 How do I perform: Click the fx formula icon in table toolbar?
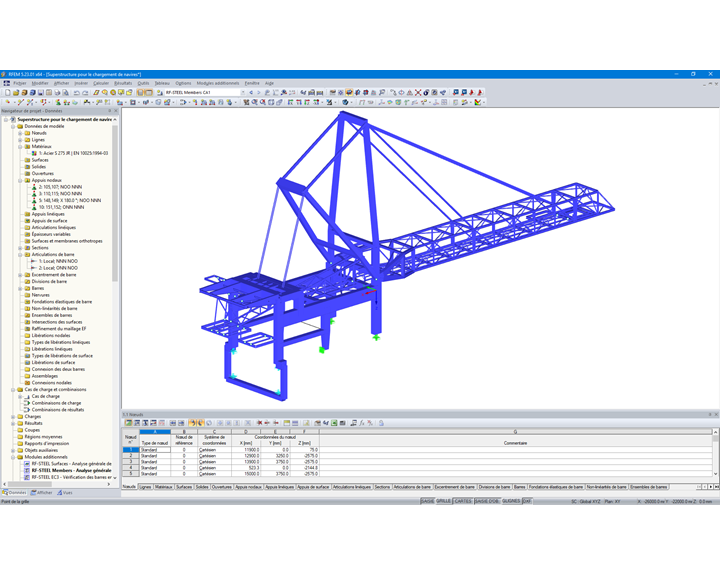click(x=361, y=423)
